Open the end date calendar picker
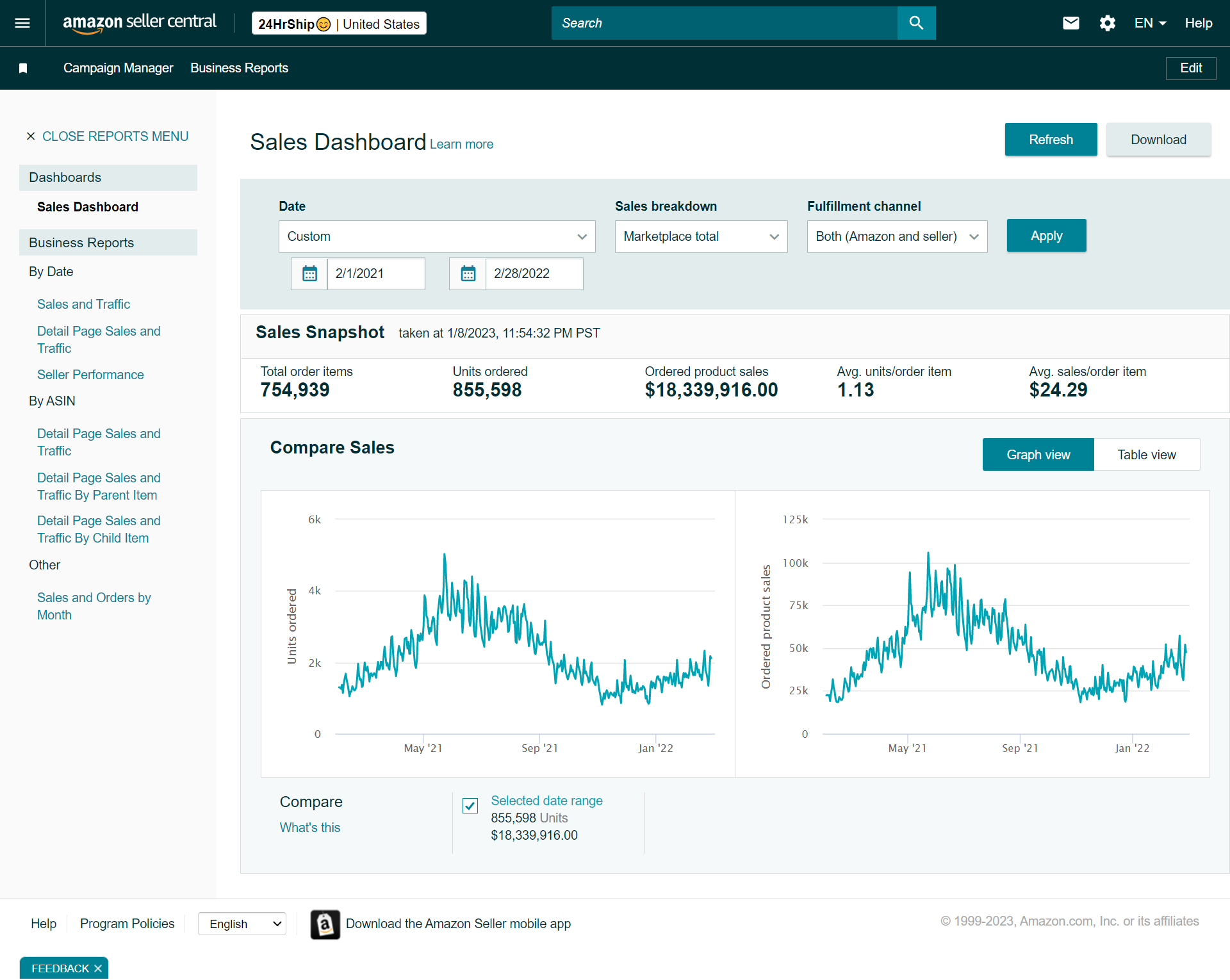 468,274
